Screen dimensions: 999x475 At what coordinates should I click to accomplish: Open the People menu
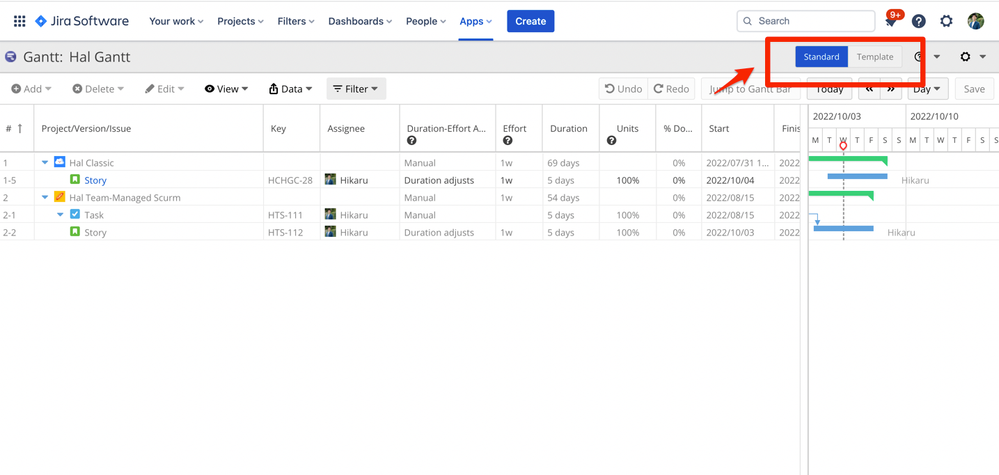[426, 21]
